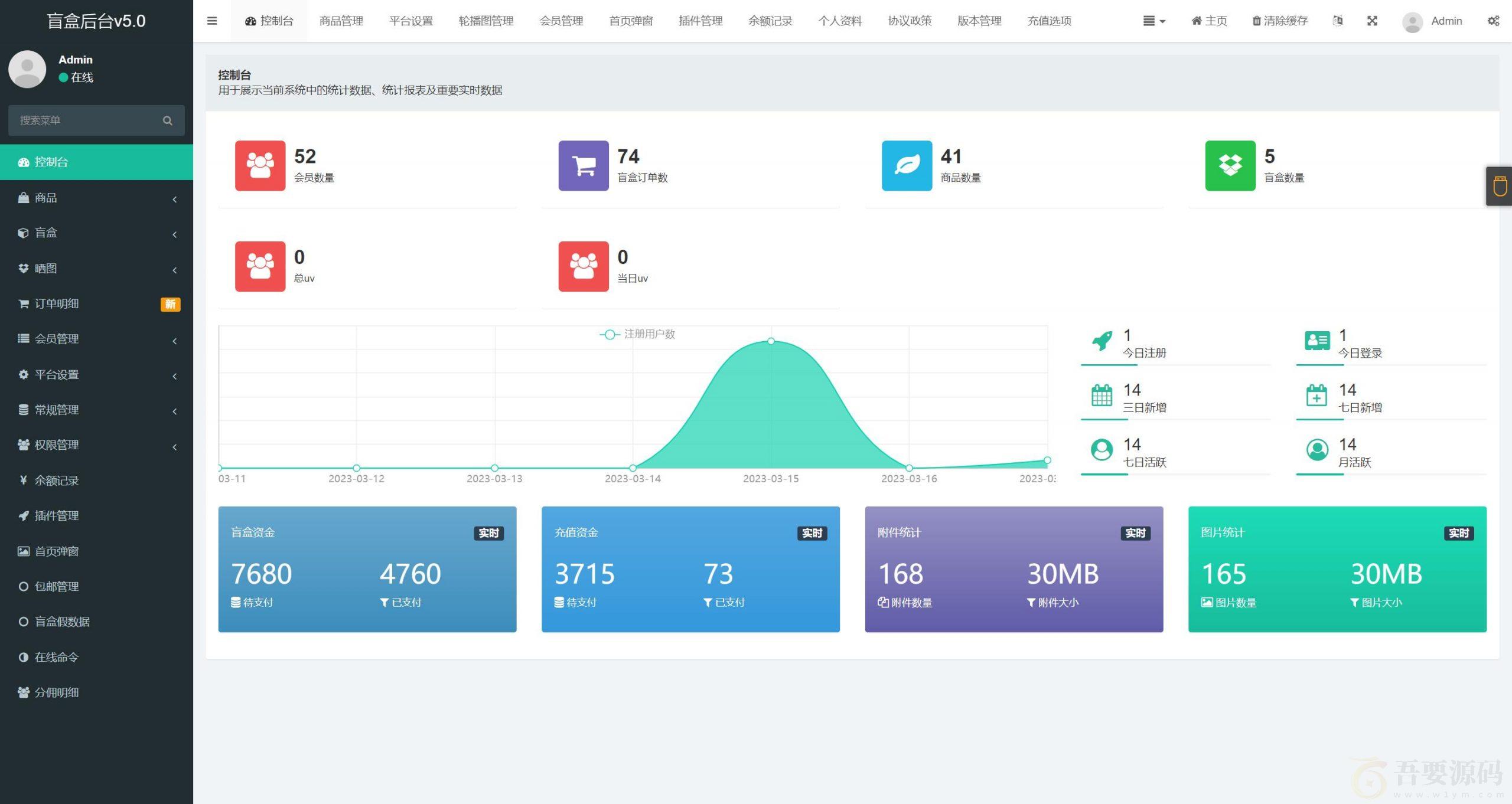The width and height of the screenshot is (1512, 804).
Task: Click the 分佣明细 sidebar icon
Action: [22, 692]
